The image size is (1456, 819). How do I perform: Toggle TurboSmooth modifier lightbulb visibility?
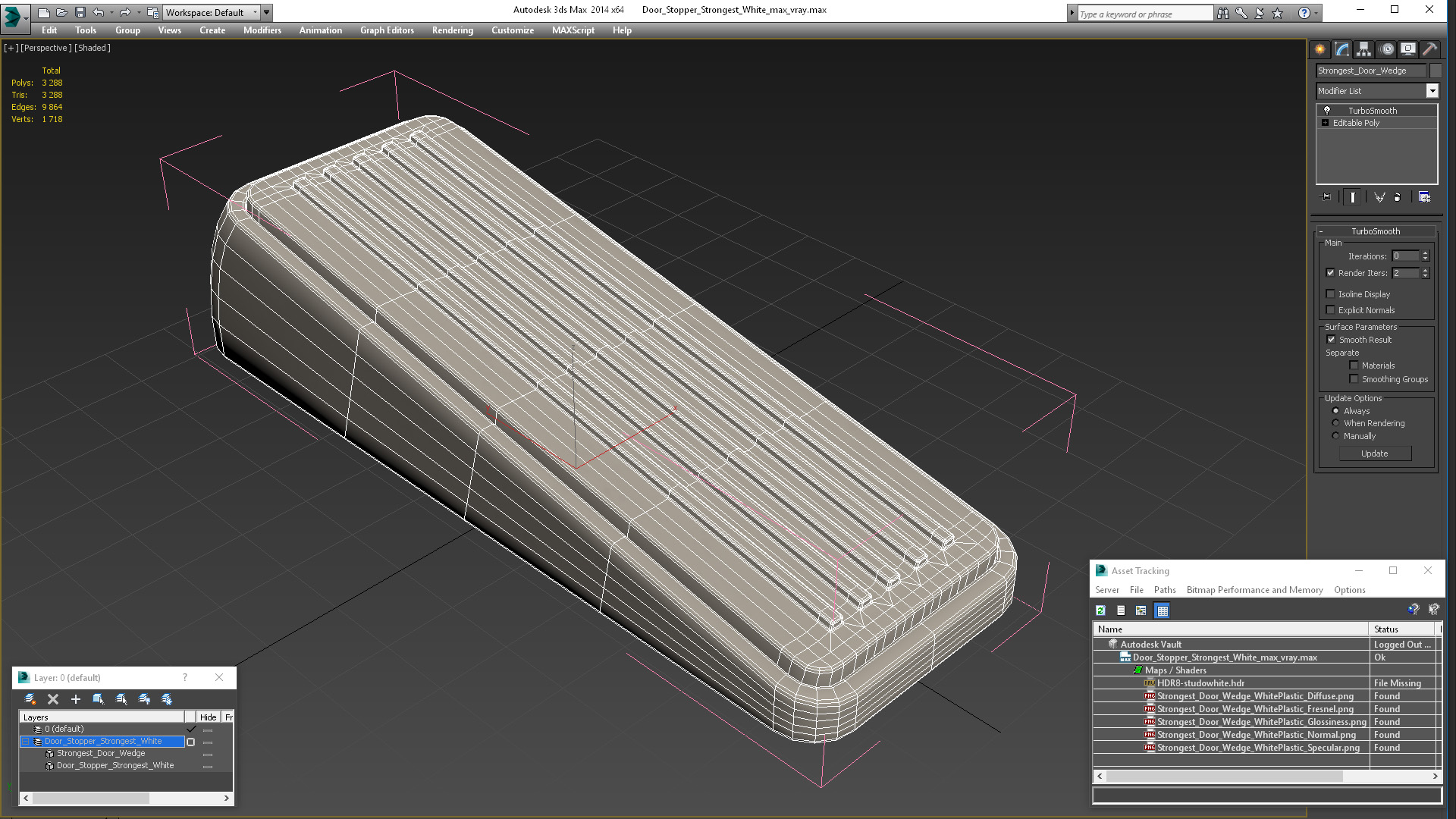click(1327, 110)
